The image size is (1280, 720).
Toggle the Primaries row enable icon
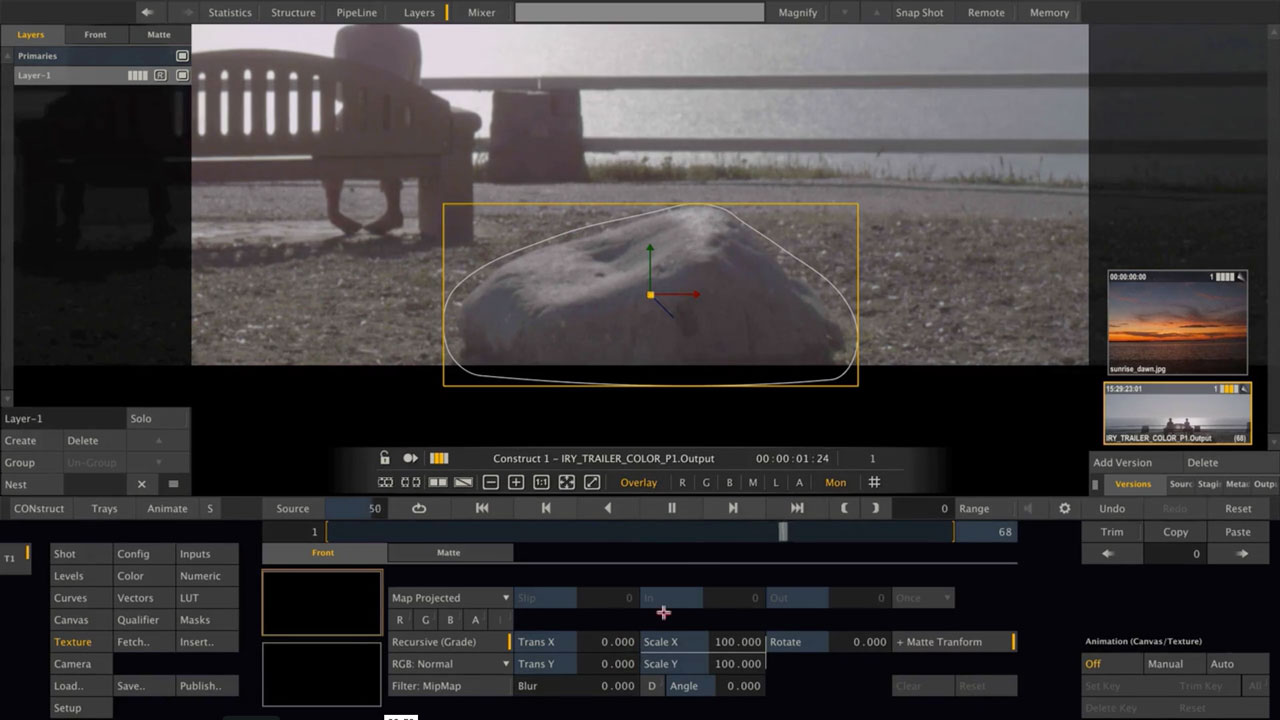[x=182, y=56]
